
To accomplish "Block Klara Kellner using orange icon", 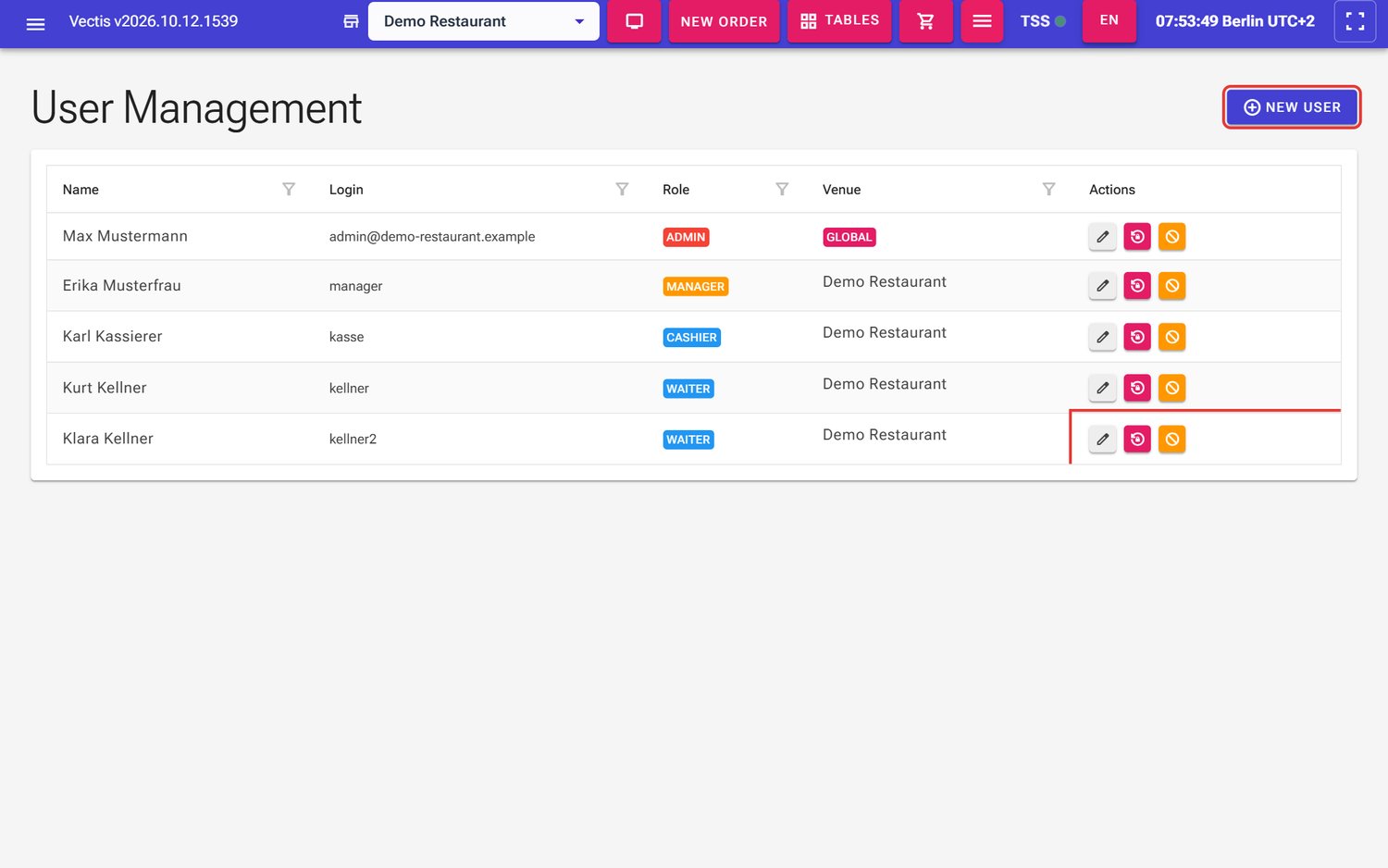I will pyautogui.click(x=1171, y=439).
